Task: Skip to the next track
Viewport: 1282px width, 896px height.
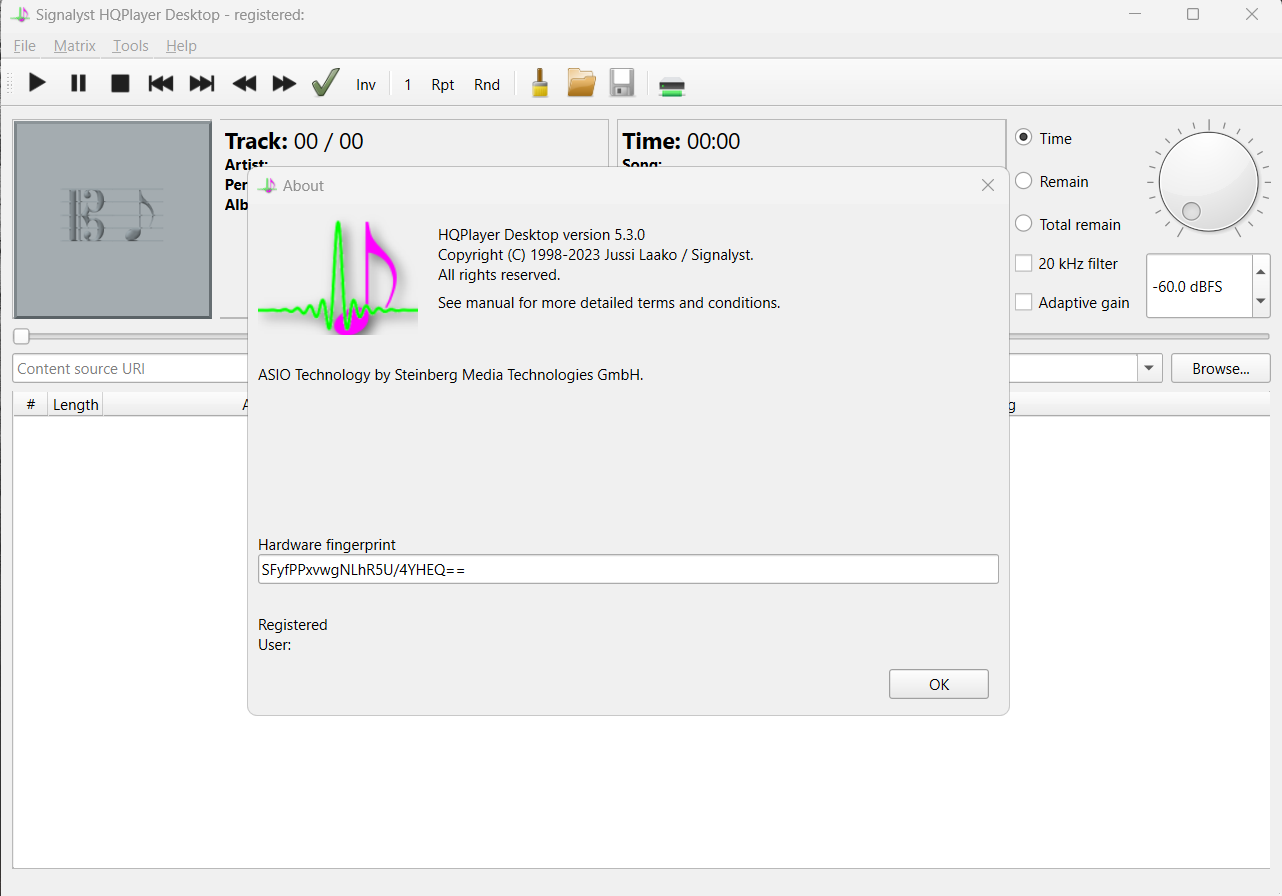Action: click(x=202, y=83)
